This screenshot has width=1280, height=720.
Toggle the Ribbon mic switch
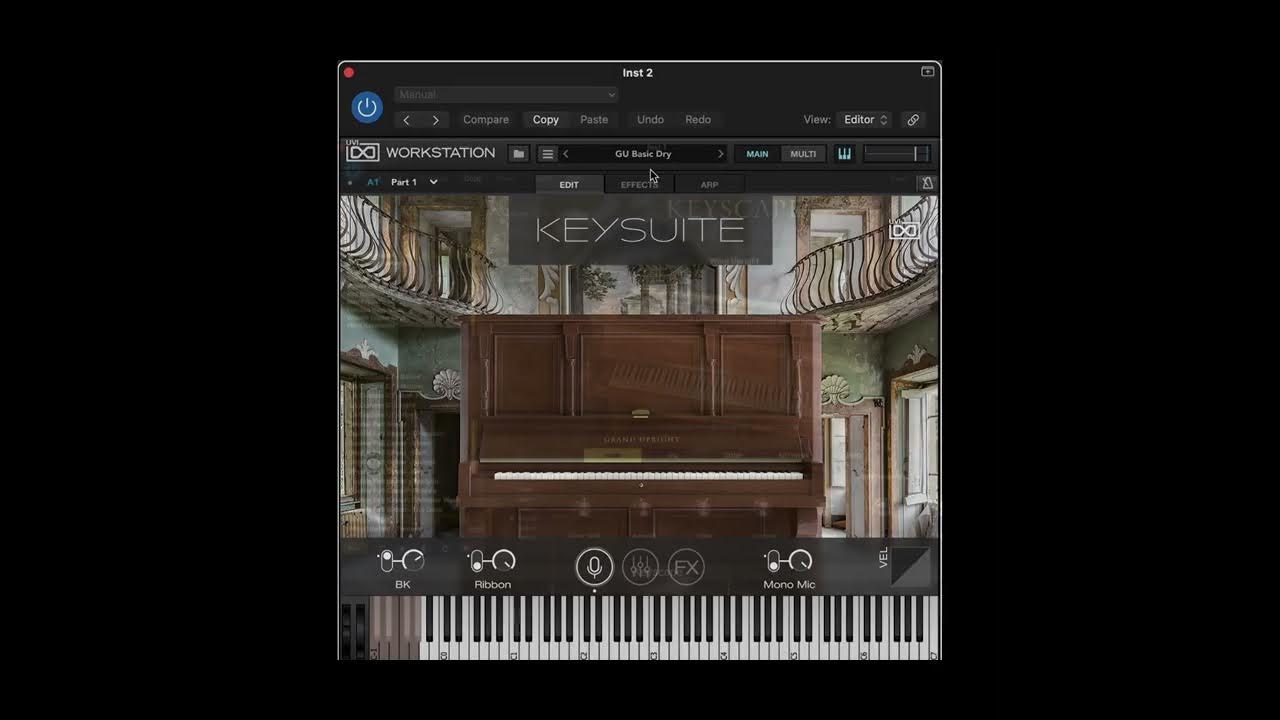[477, 561]
